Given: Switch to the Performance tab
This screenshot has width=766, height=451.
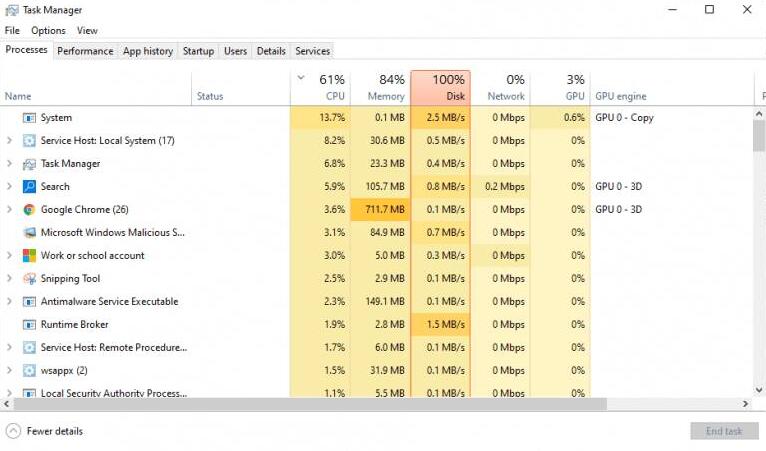Looking at the screenshot, I should 85,51.
